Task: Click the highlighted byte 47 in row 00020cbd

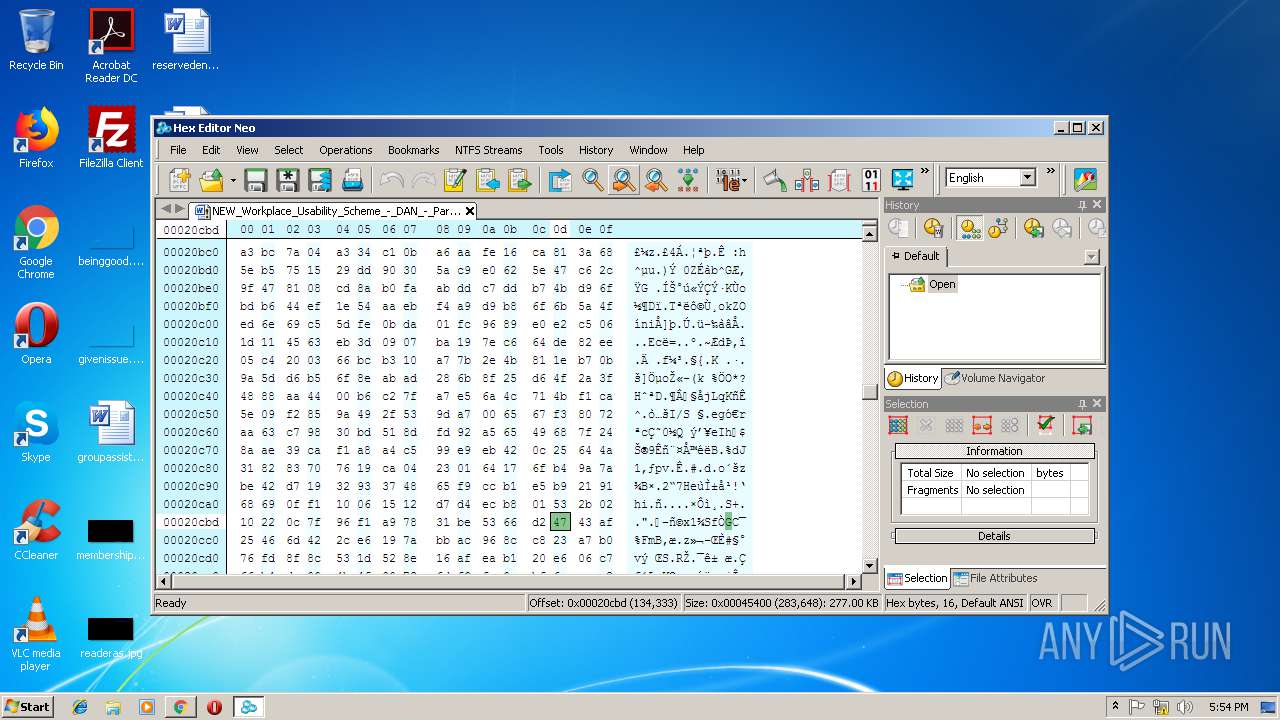Action: coord(560,522)
